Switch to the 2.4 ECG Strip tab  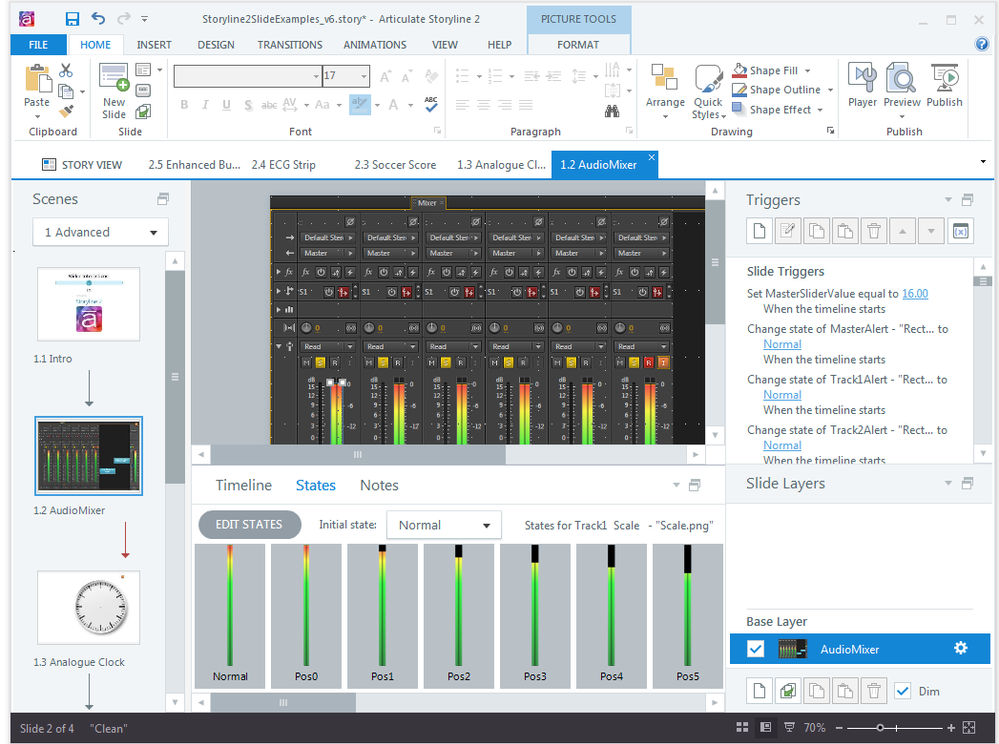[x=284, y=165]
